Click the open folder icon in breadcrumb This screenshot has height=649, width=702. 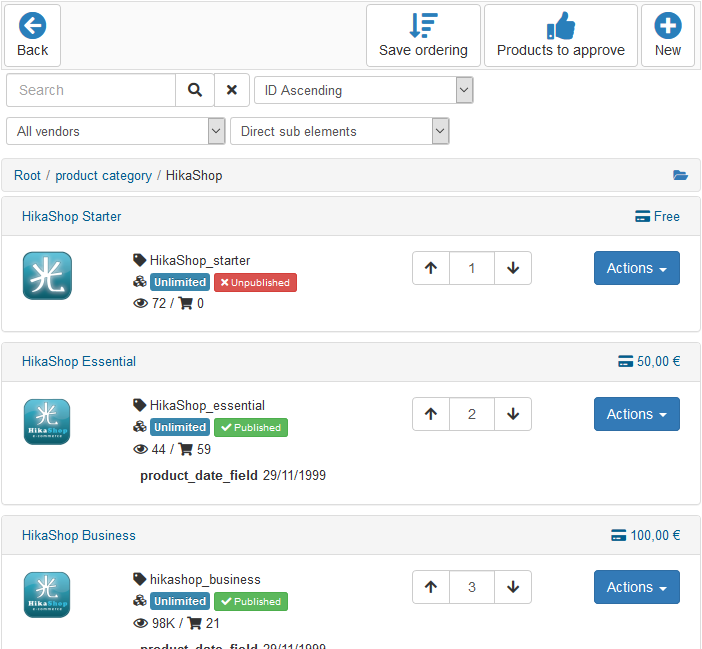[680, 175]
